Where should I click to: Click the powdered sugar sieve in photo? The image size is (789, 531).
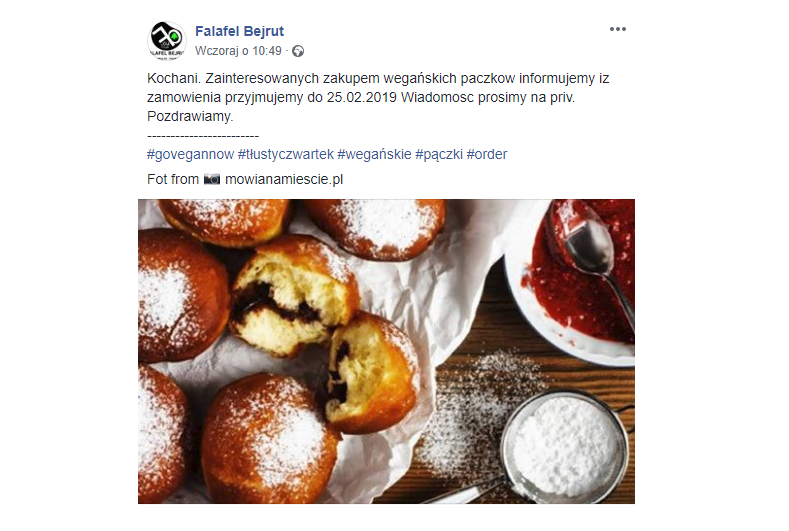(566, 447)
